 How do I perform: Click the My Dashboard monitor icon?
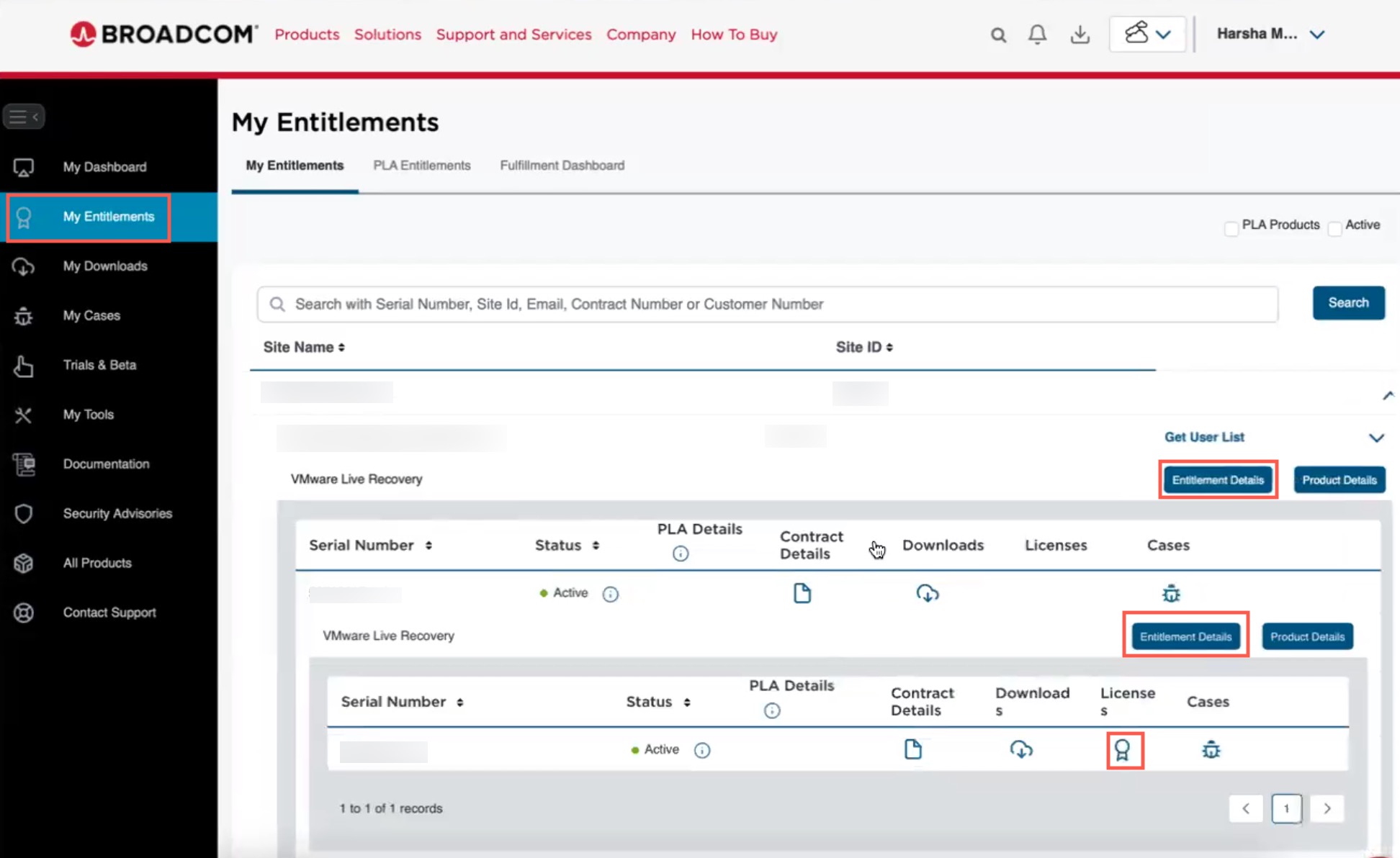[x=24, y=167]
